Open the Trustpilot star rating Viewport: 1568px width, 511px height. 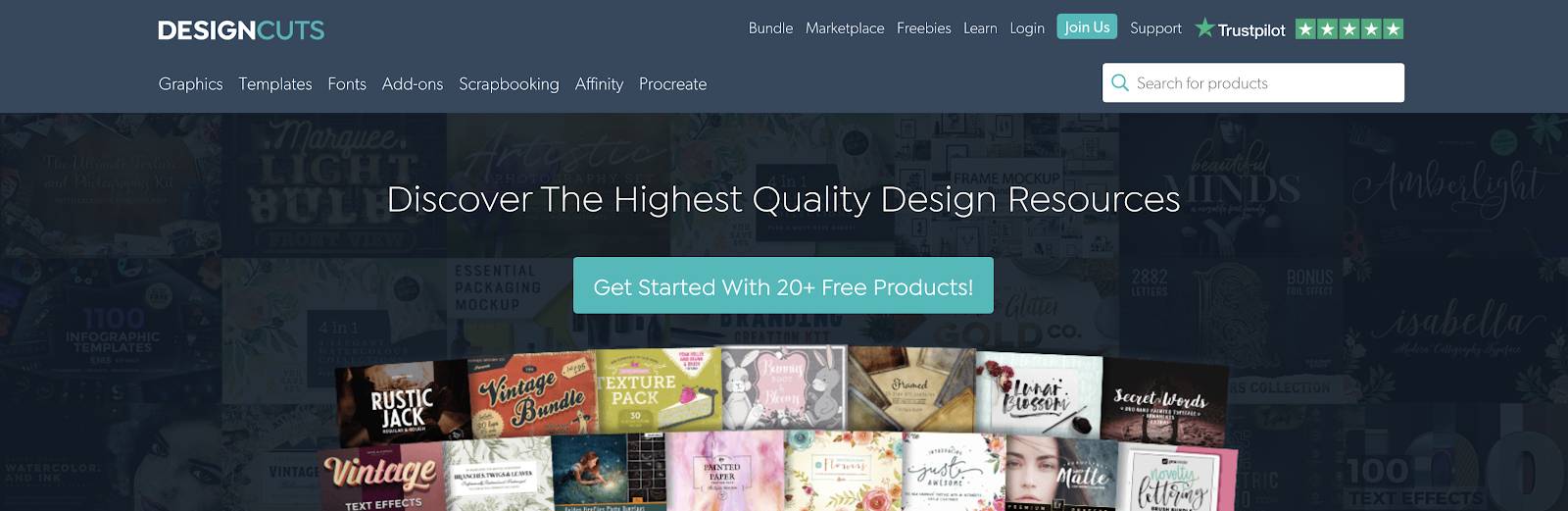click(1349, 29)
